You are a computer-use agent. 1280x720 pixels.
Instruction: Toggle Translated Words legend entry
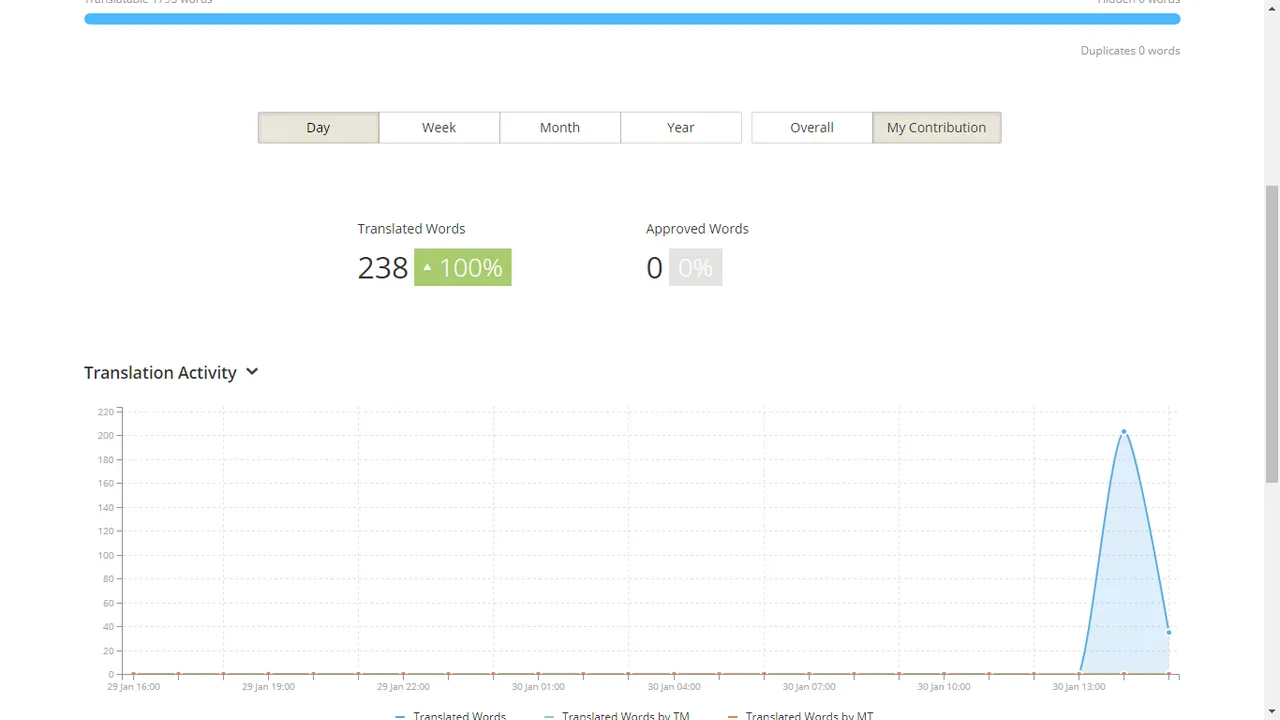pos(451,715)
